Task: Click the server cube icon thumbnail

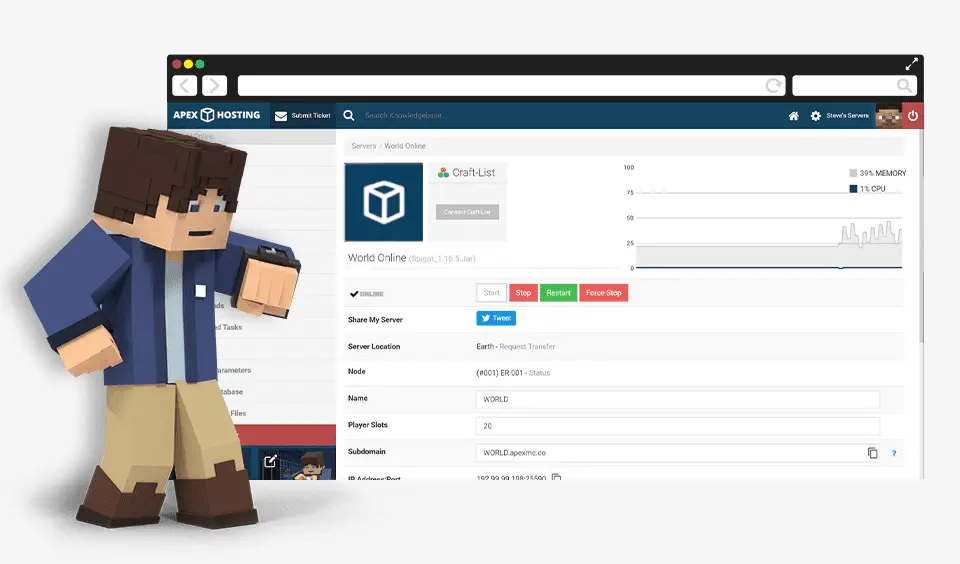Action: (x=384, y=202)
